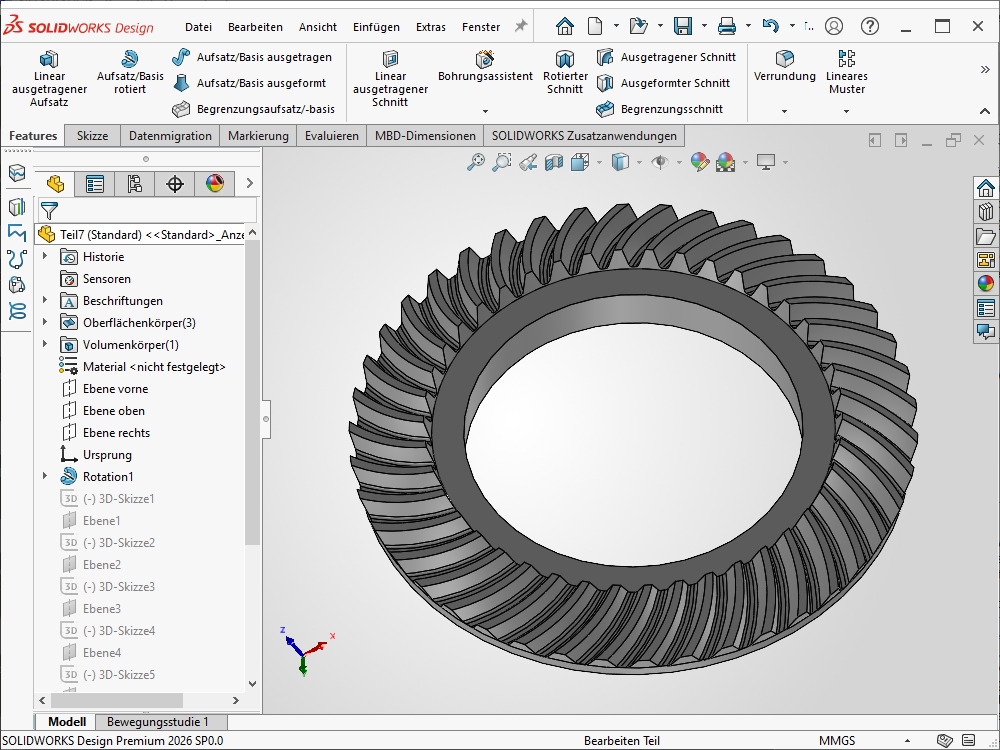The width and height of the screenshot is (1000, 750).
Task: Open the ConfigurationManager tab icon
Action: coord(135,183)
